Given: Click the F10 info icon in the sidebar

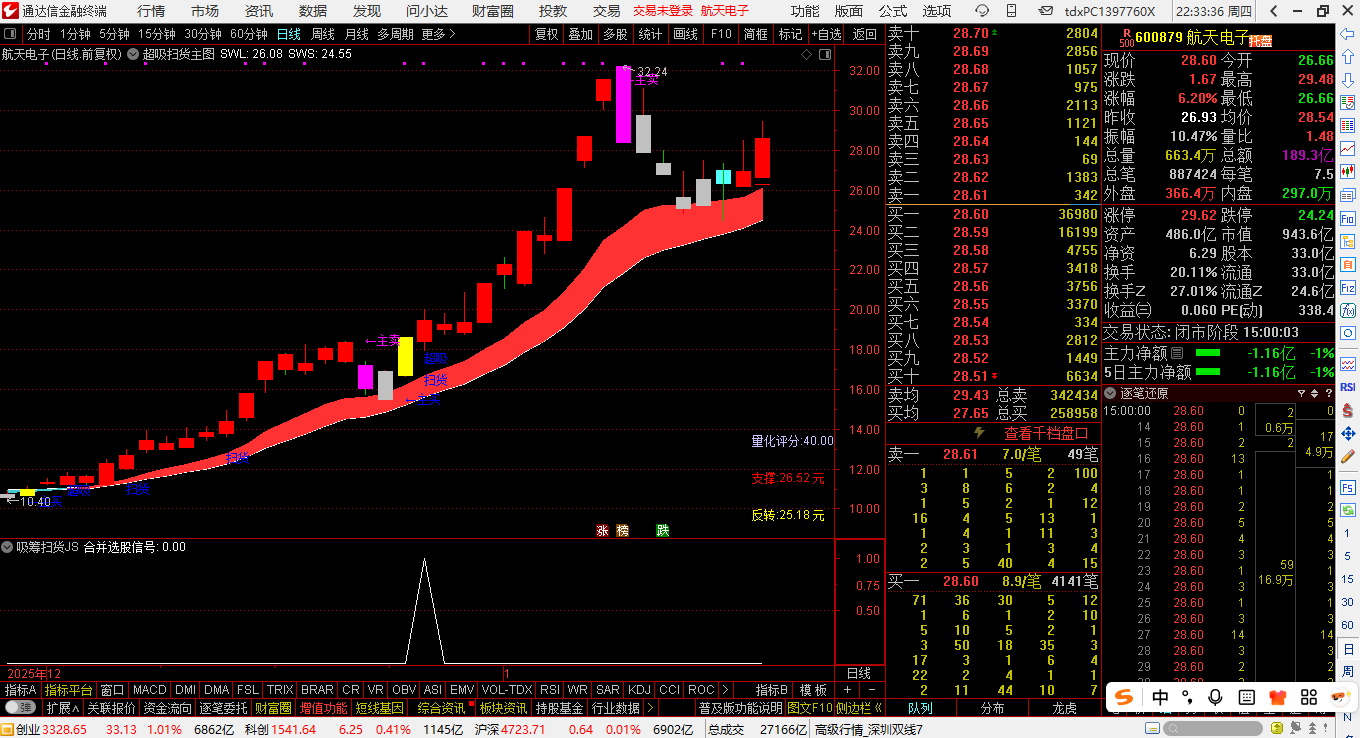Looking at the screenshot, I should coord(1346,218).
